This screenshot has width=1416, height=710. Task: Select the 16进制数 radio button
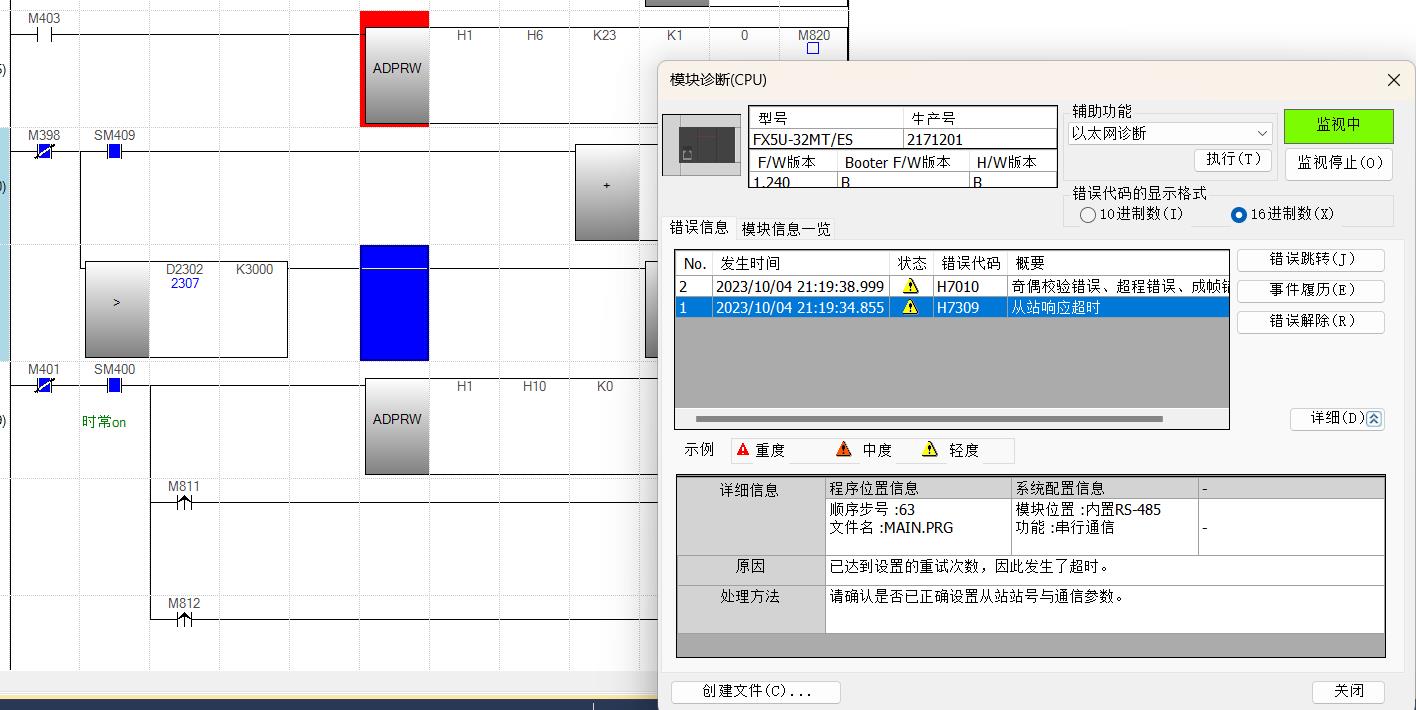coord(1239,215)
